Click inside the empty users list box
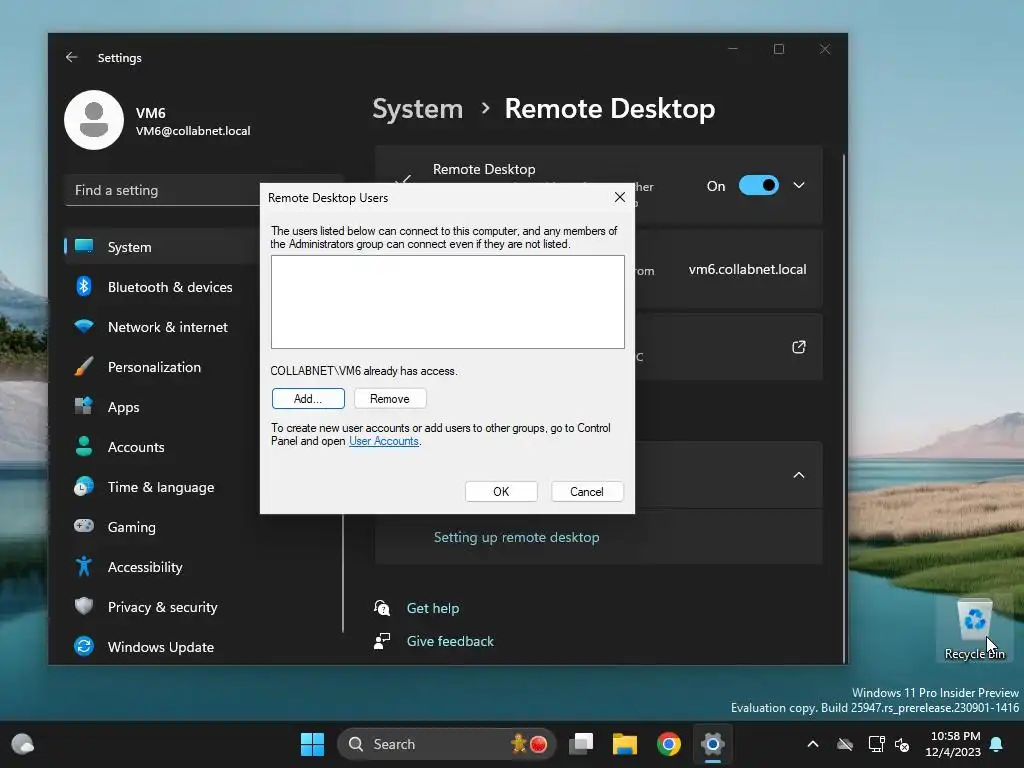 [448, 302]
